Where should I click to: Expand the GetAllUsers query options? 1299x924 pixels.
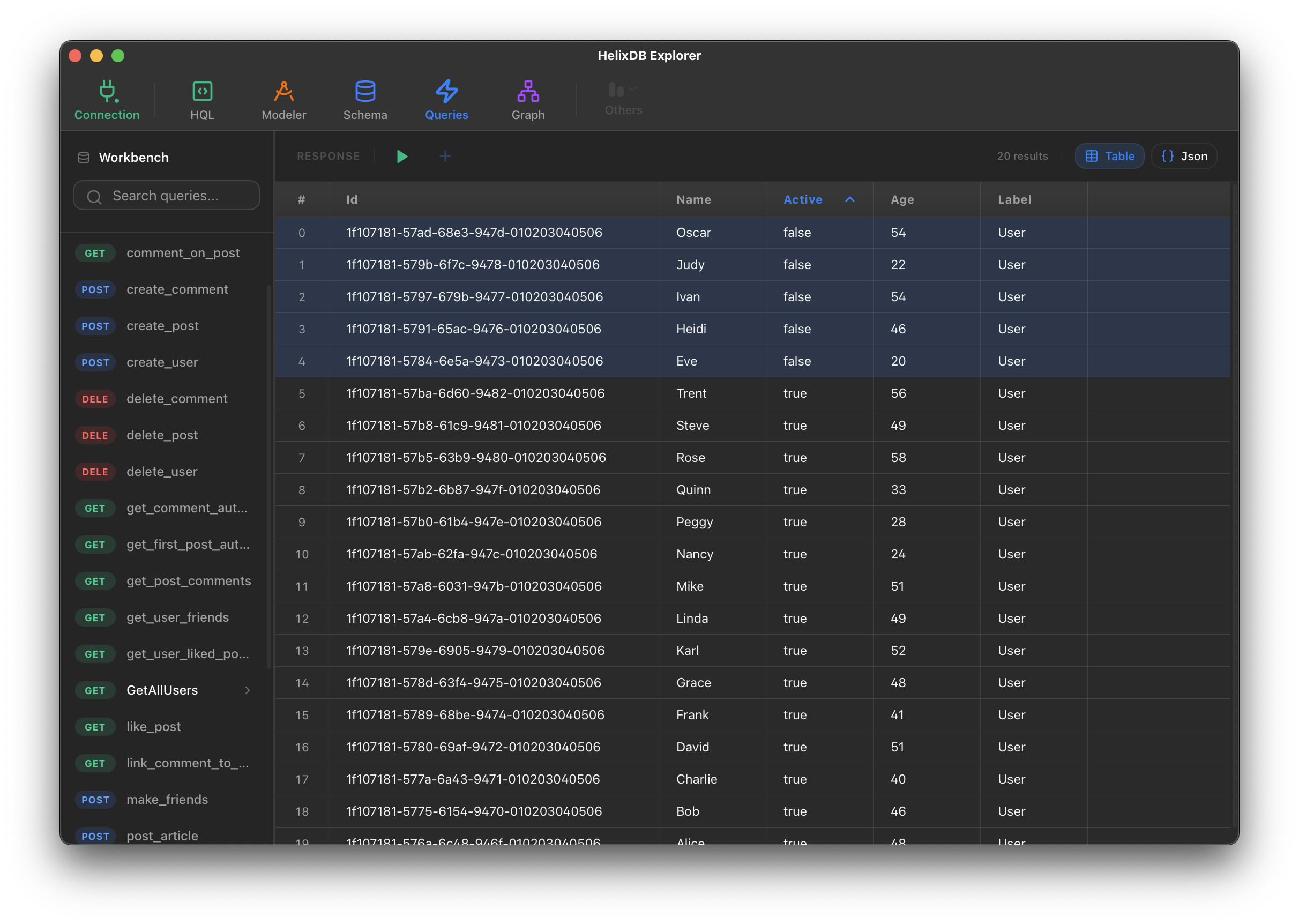click(x=247, y=690)
